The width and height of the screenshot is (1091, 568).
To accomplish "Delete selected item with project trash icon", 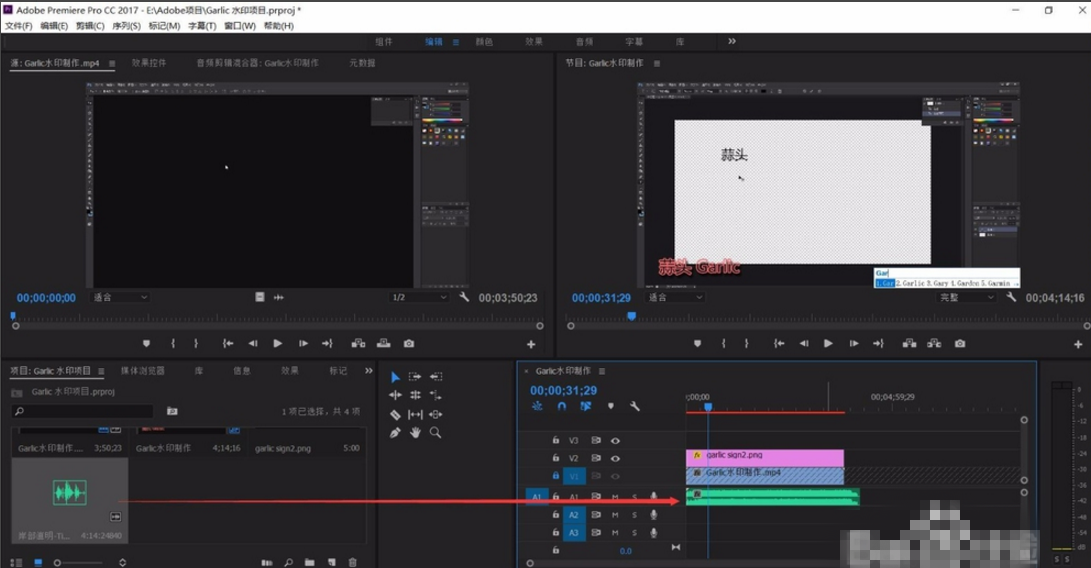I will [x=353, y=563].
